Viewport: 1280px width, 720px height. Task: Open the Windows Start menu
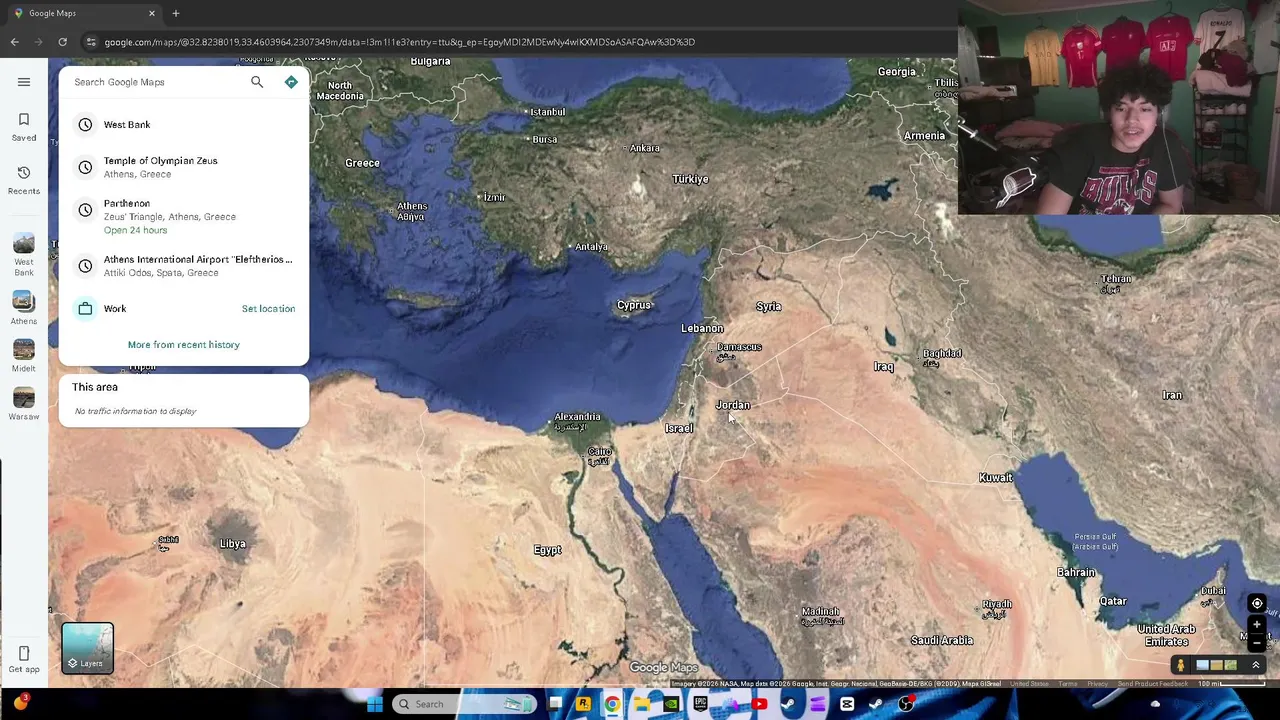[374, 704]
